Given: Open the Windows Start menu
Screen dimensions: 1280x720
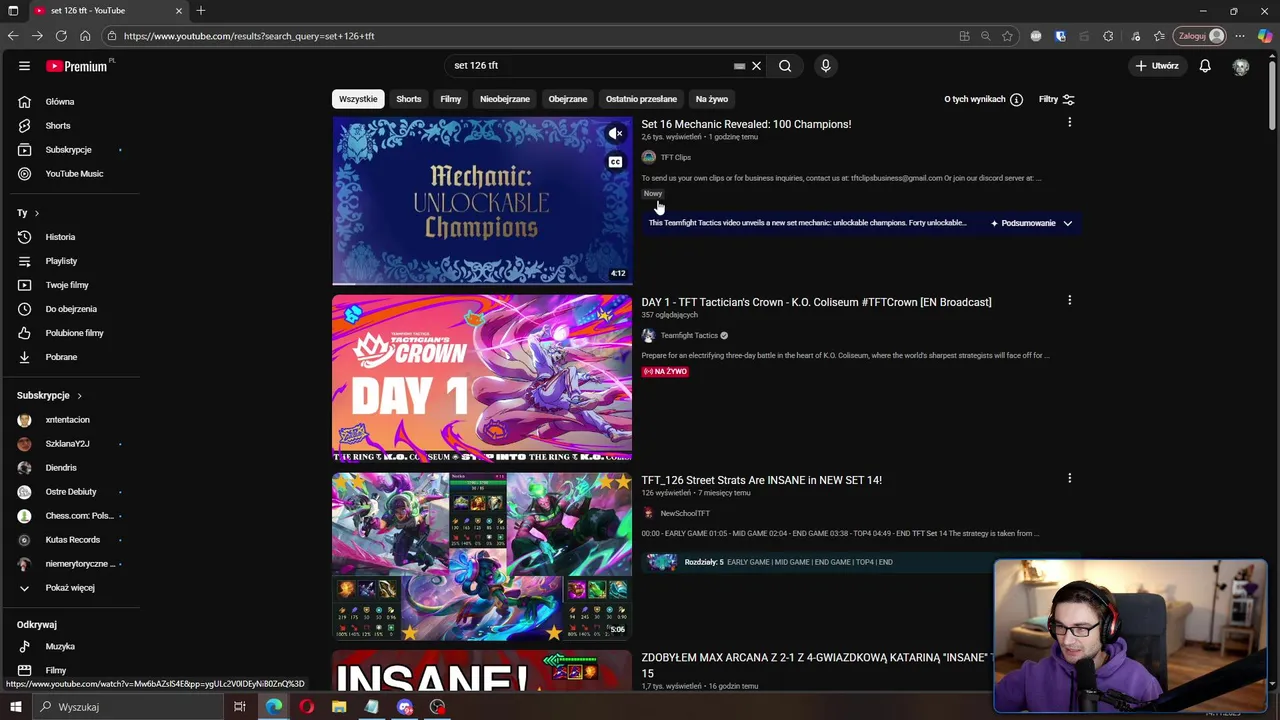Looking at the screenshot, I should (x=15, y=707).
